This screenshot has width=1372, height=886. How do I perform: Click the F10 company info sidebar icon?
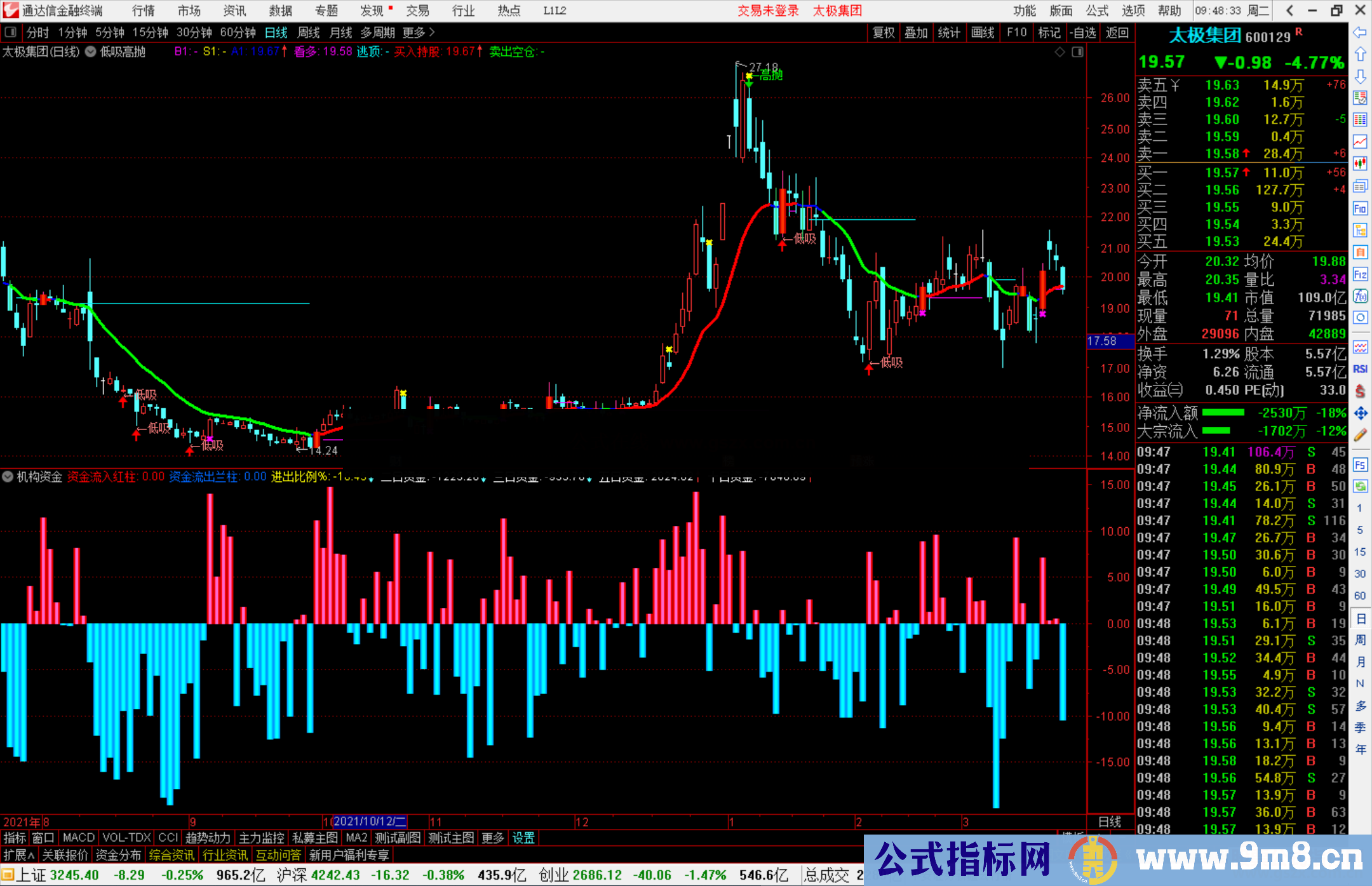pyautogui.click(x=1360, y=208)
